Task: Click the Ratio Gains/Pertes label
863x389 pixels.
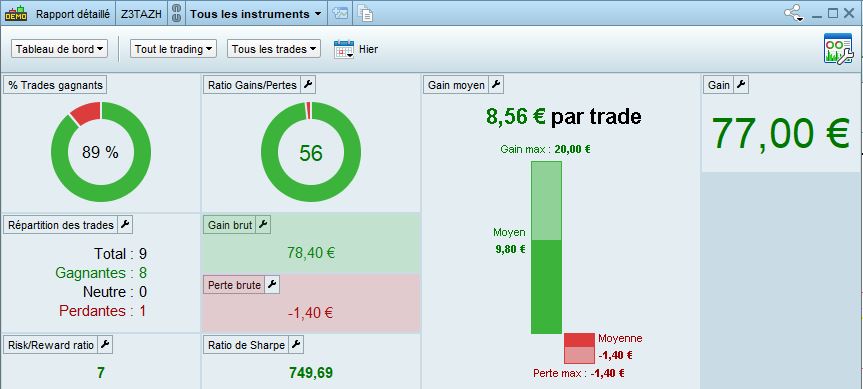Action: pyautogui.click(x=253, y=85)
